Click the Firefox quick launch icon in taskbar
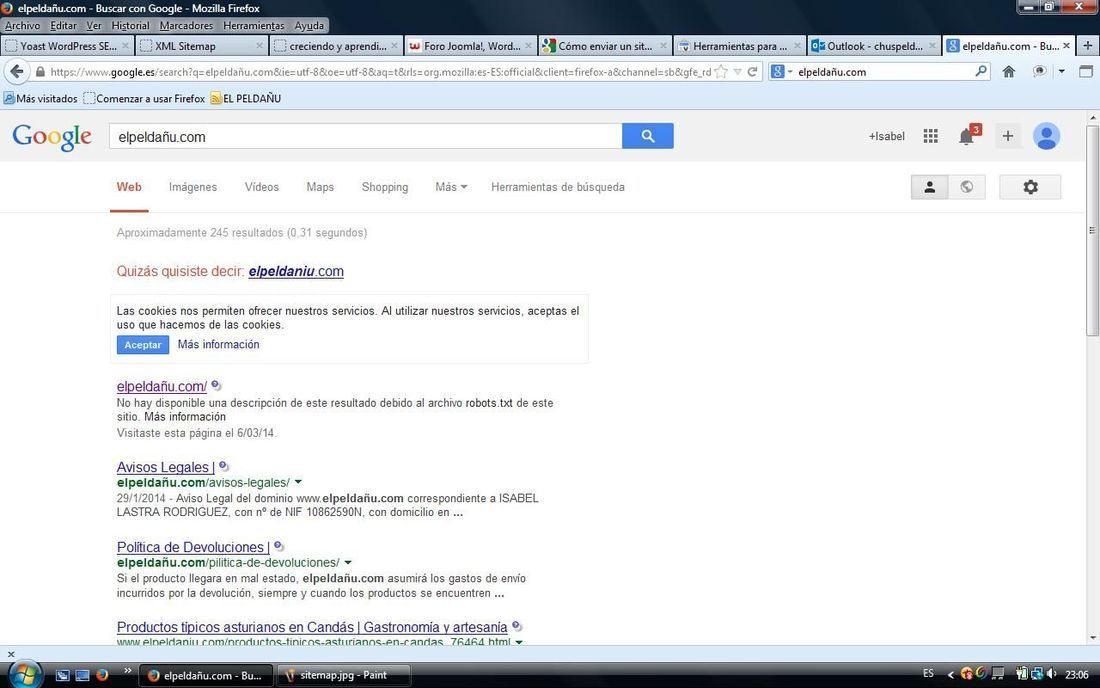The image size is (1100, 688). (102, 675)
